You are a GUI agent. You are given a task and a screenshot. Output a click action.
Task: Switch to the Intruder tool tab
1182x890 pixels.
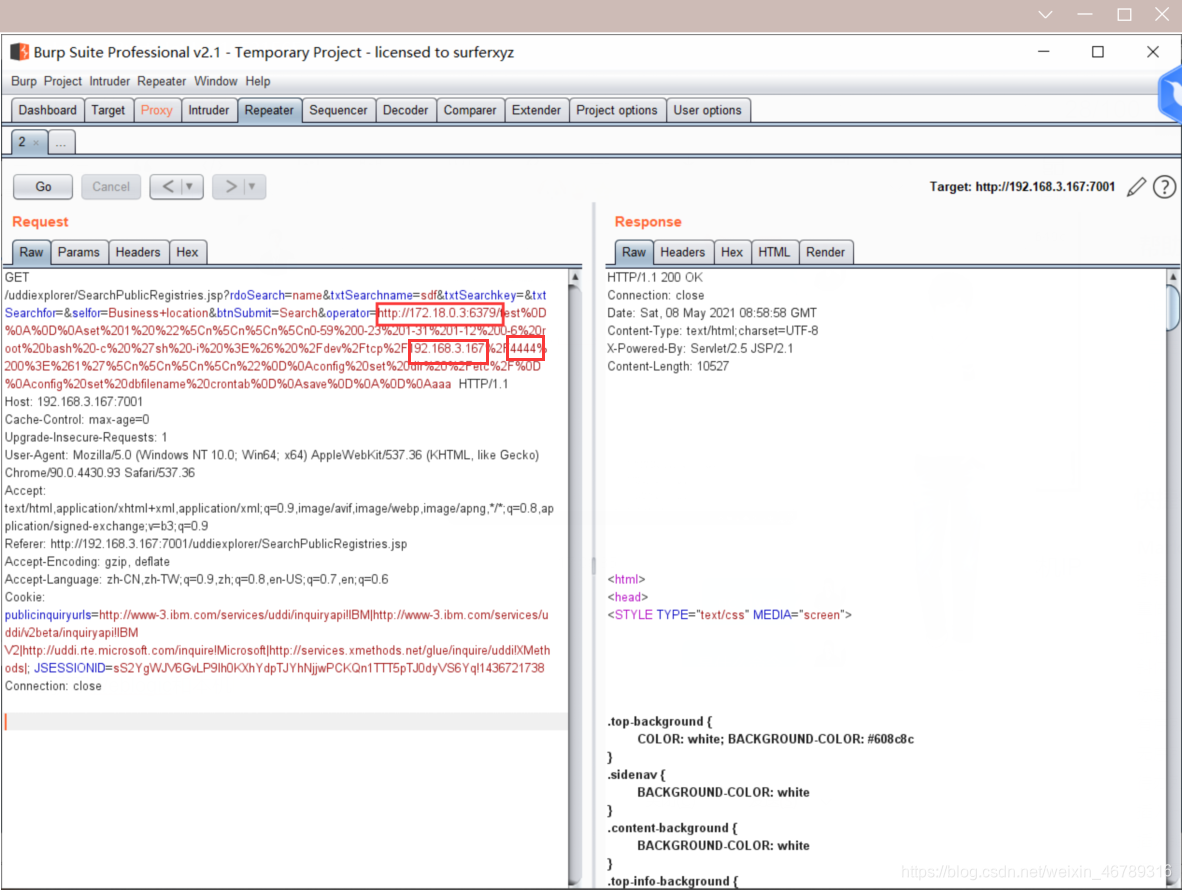(x=209, y=110)
